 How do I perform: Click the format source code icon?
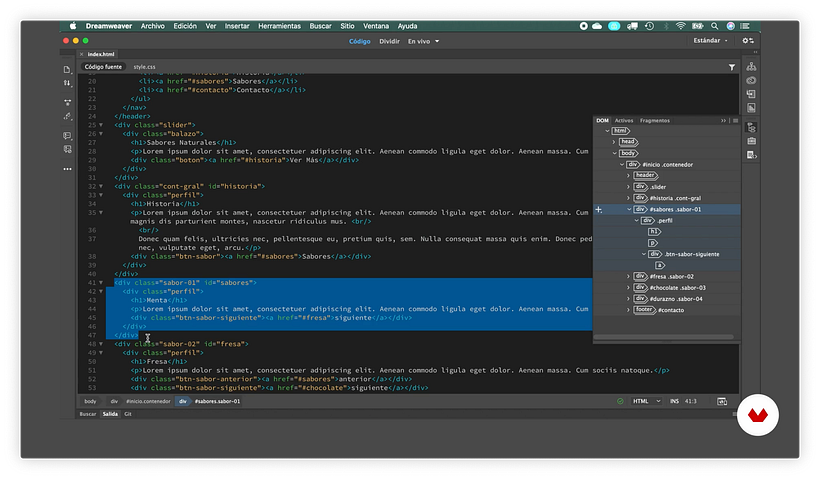[67, 117]
